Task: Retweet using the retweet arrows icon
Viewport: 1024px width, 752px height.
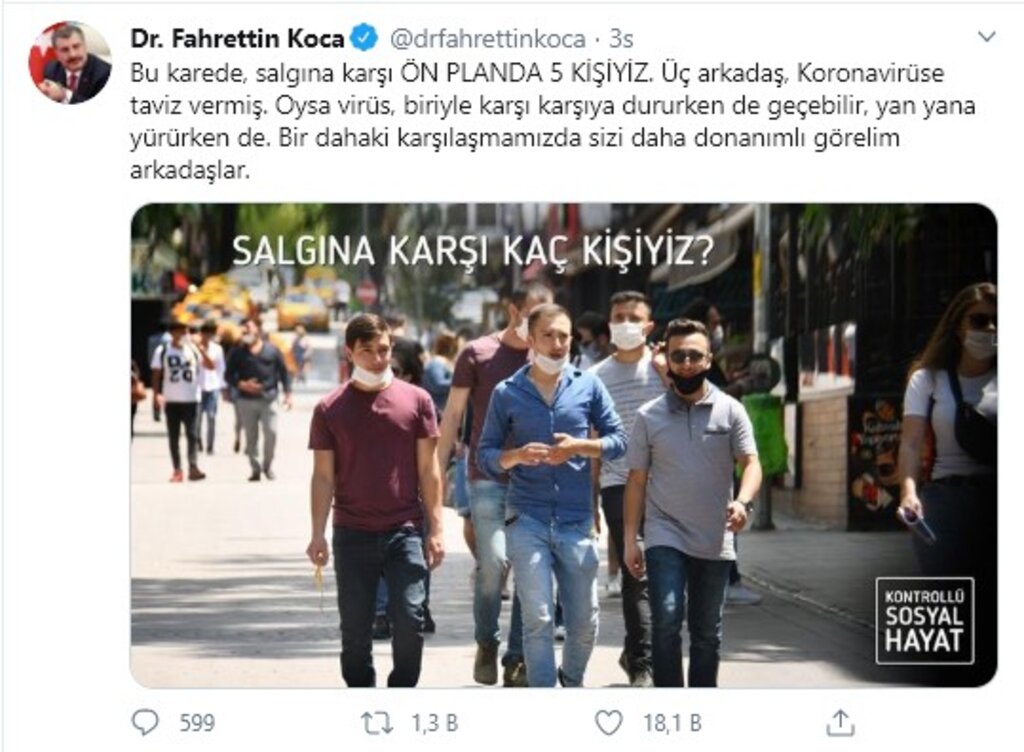Action: click(x=377, y=723)
